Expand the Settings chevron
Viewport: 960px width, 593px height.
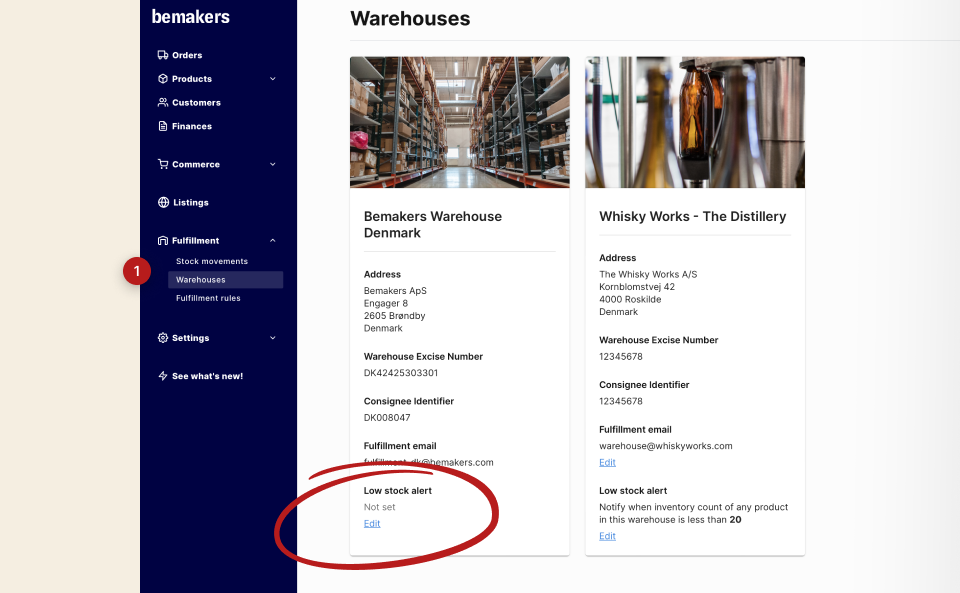(x=273, y=338)
